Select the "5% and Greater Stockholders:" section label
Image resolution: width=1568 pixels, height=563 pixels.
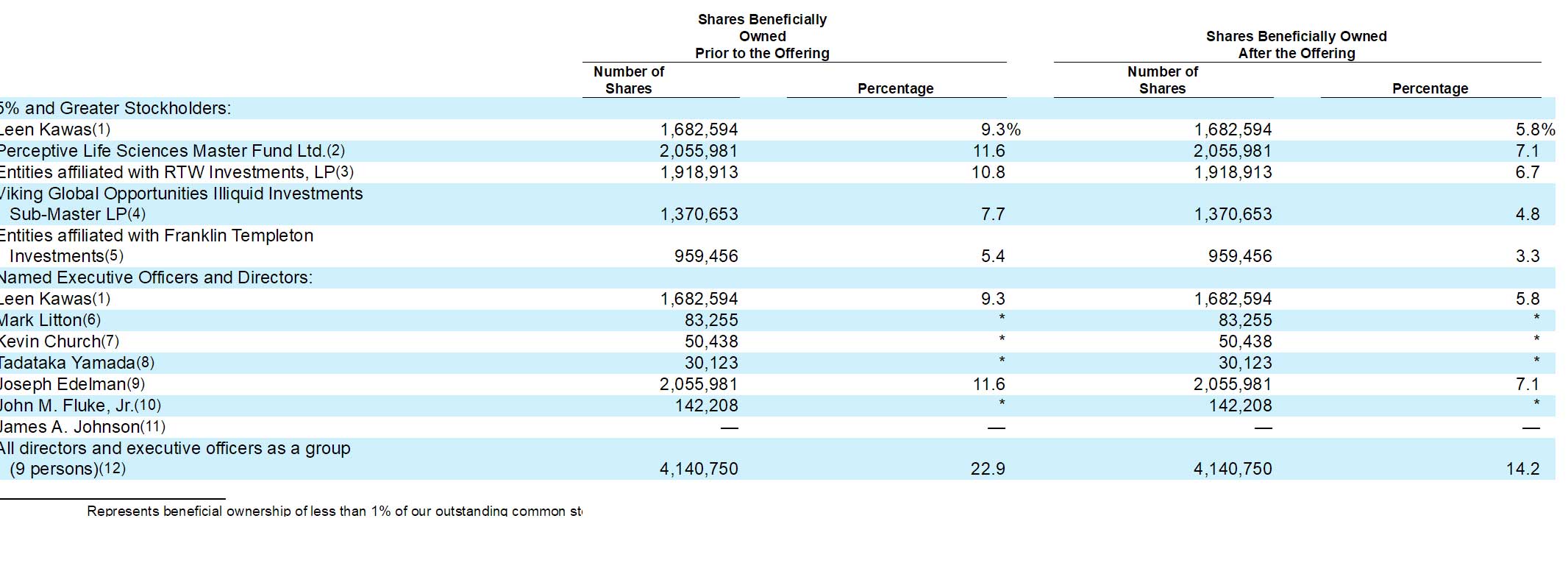[x=115, y=108]
